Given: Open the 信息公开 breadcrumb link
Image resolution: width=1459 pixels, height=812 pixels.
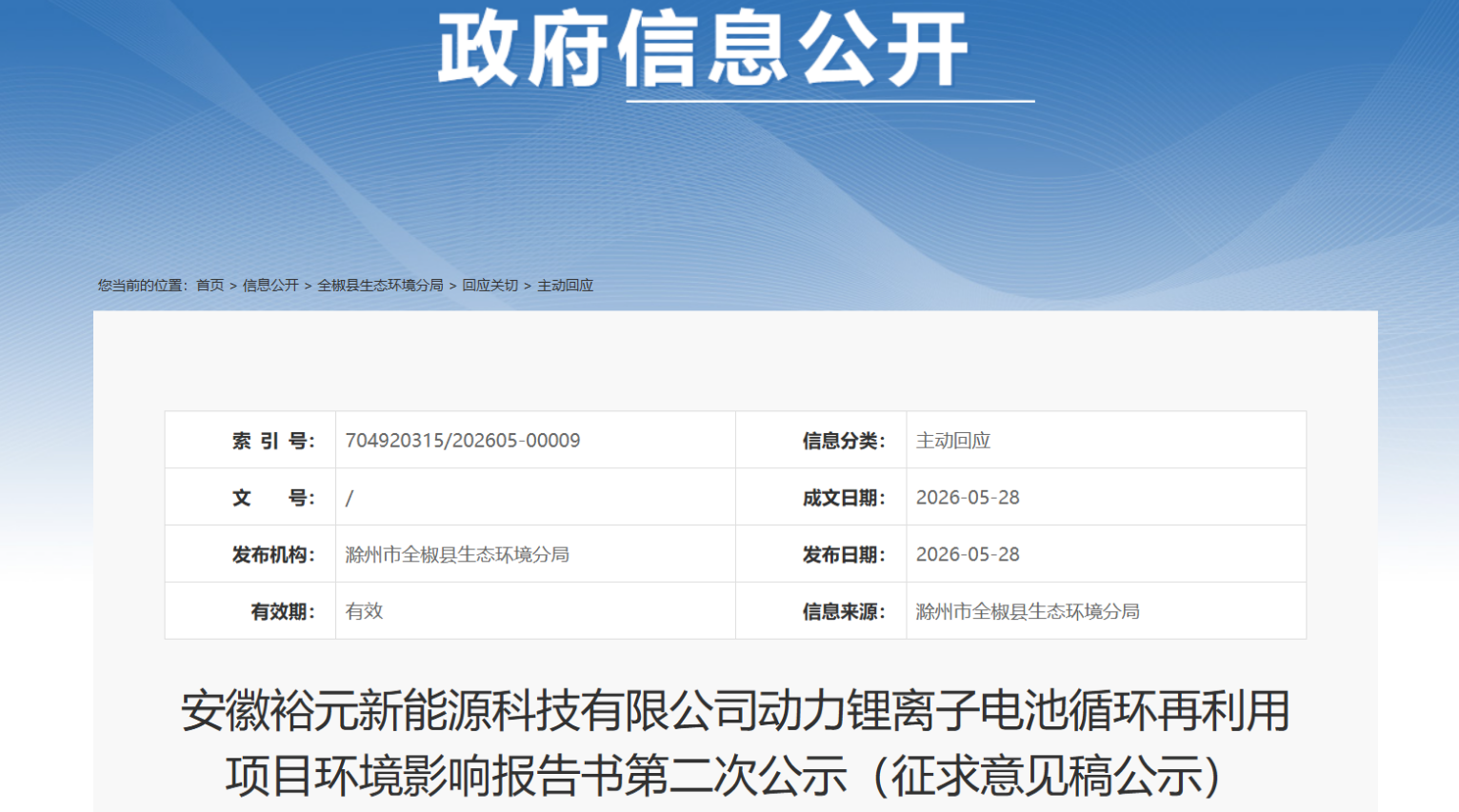Looking at the screenshot, I should 270,286.
